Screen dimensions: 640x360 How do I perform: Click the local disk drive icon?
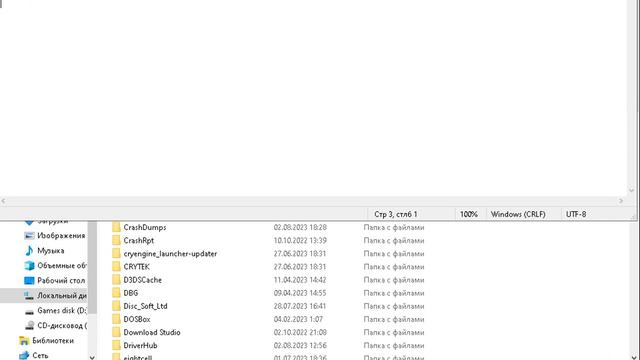coord(29,296)
